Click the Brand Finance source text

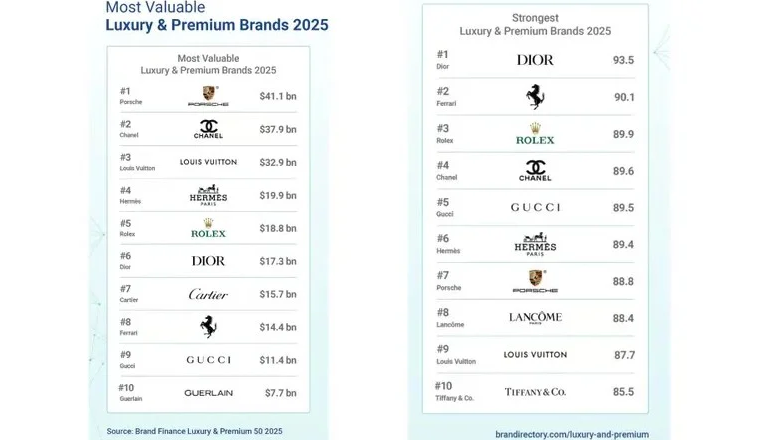pyautogui.click(x=194, y=431)
